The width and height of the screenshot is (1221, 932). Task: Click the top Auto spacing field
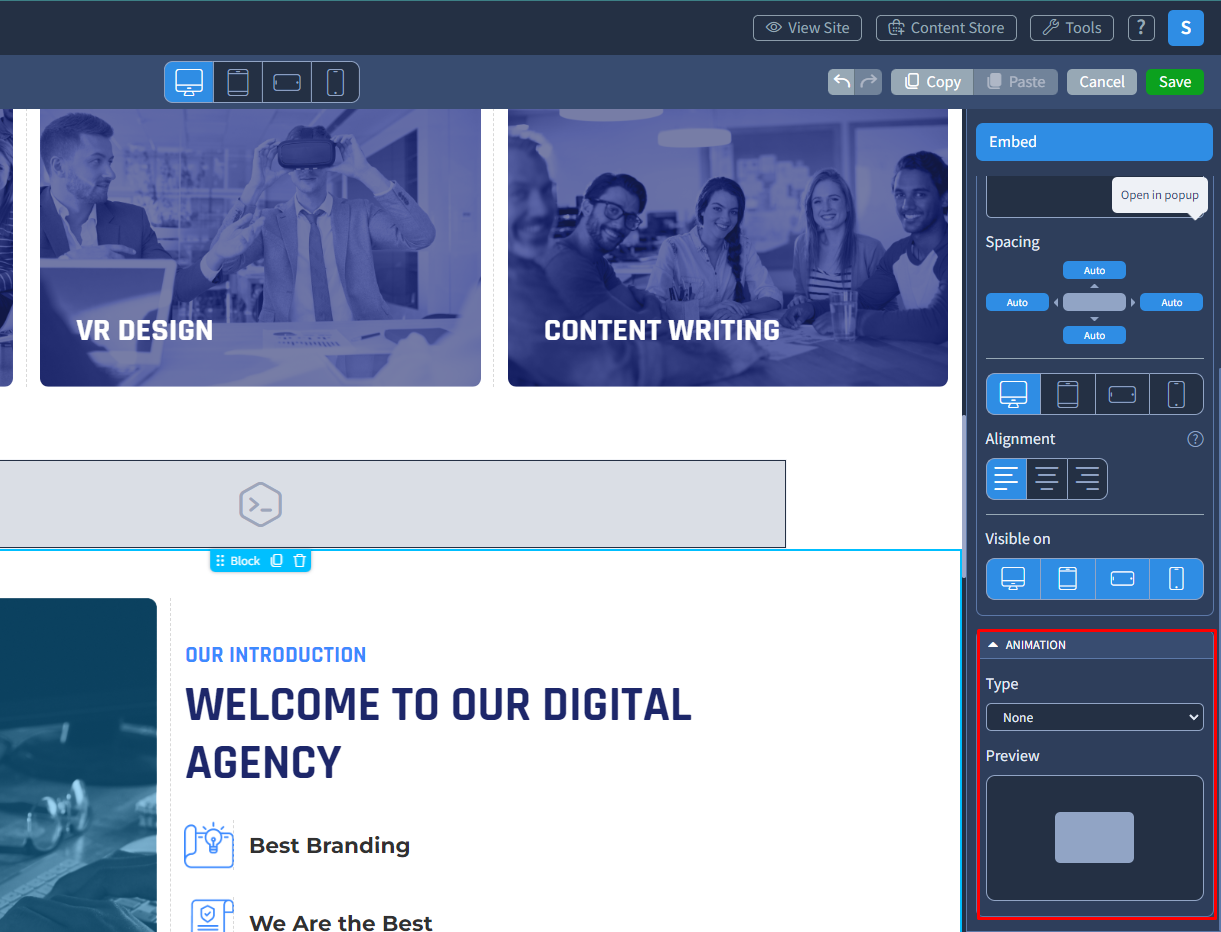pyautogui.click(x=1094, y=270)
